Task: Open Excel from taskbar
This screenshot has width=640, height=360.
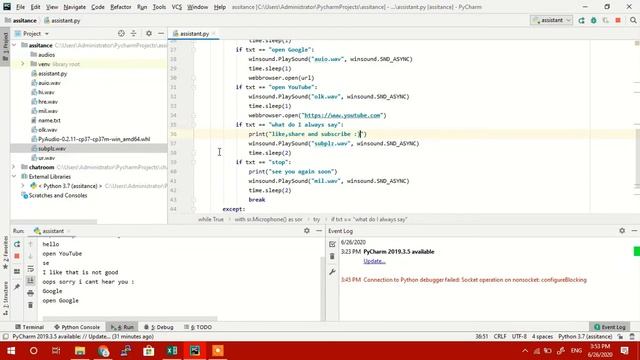Action: [172, 351]
